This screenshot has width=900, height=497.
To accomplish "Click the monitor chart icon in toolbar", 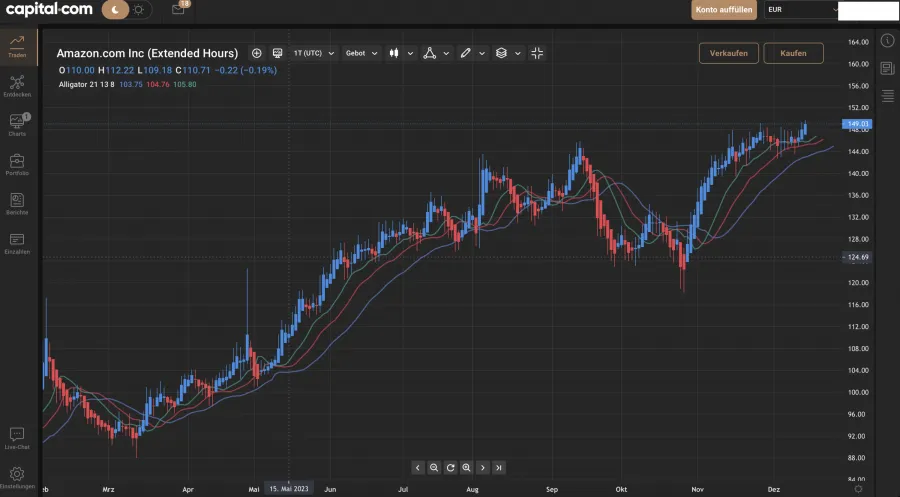I will click(x=277, y=53).
